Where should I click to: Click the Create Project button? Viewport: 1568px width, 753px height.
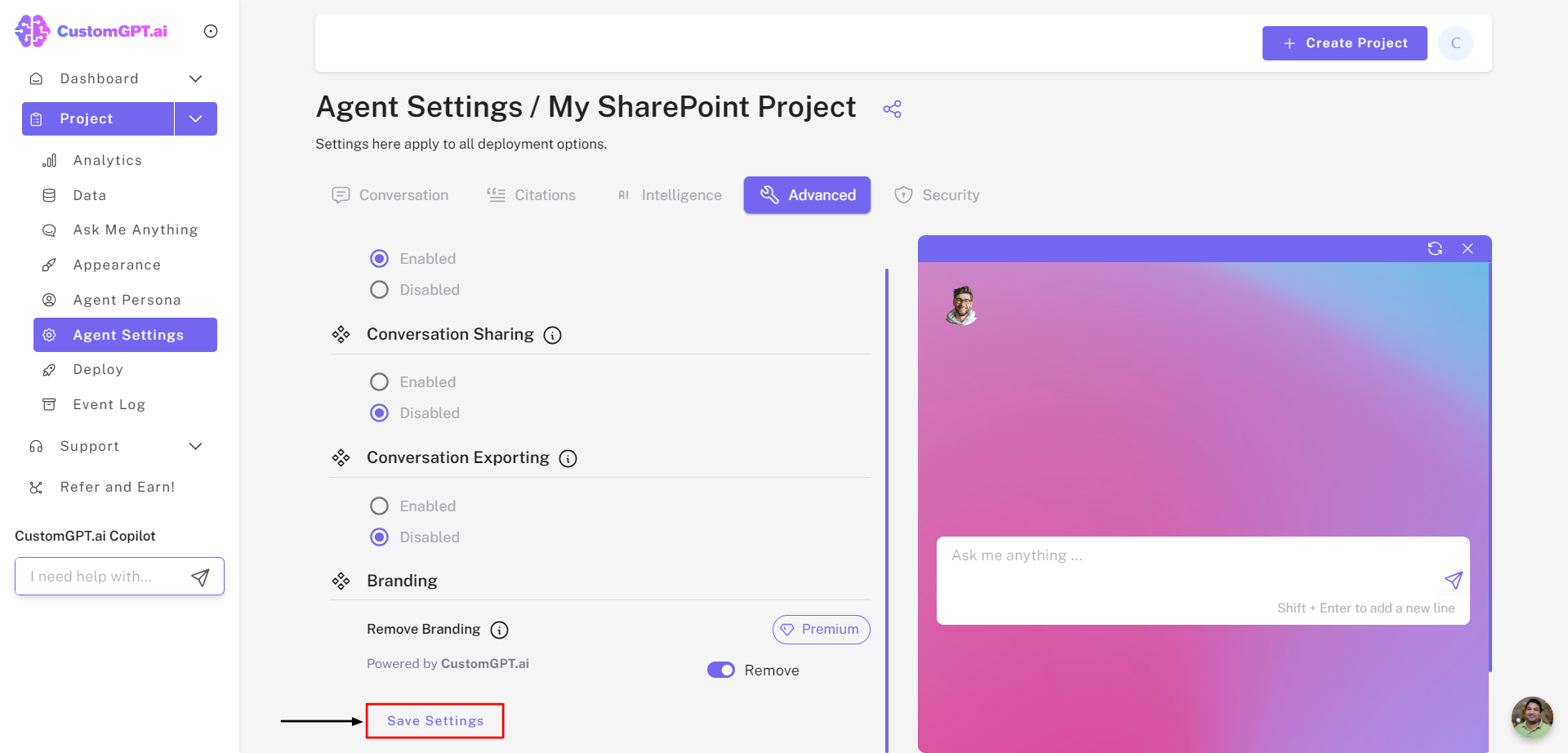[1345, 43]
